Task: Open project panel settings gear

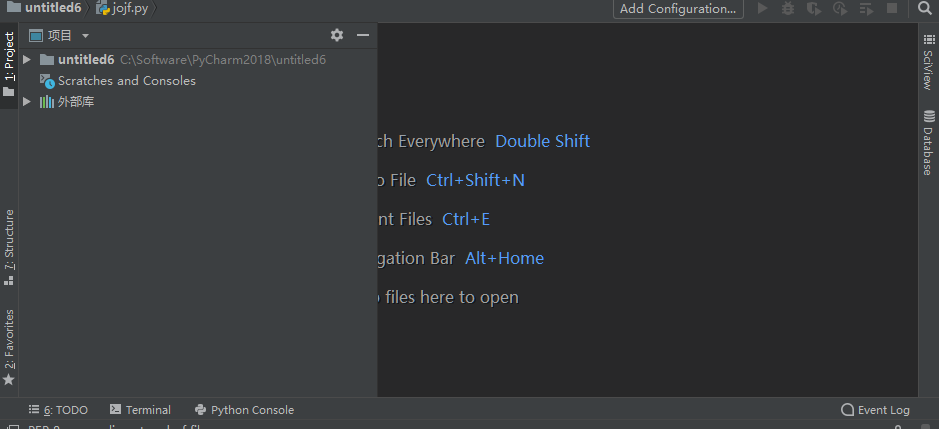Action: coord(337,35)
